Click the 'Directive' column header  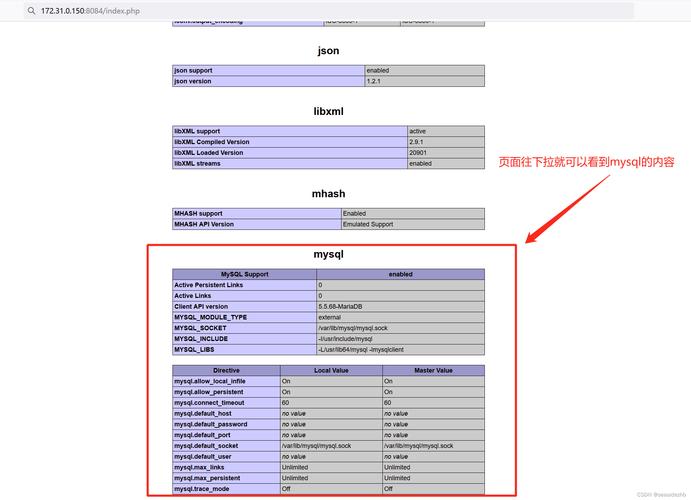point(227,370)
